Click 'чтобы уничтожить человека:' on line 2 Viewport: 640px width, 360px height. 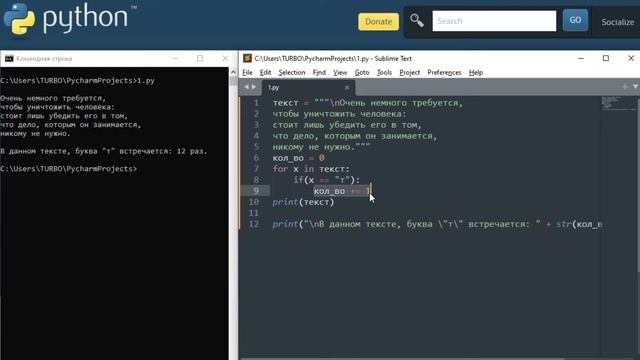click(340, 114)
